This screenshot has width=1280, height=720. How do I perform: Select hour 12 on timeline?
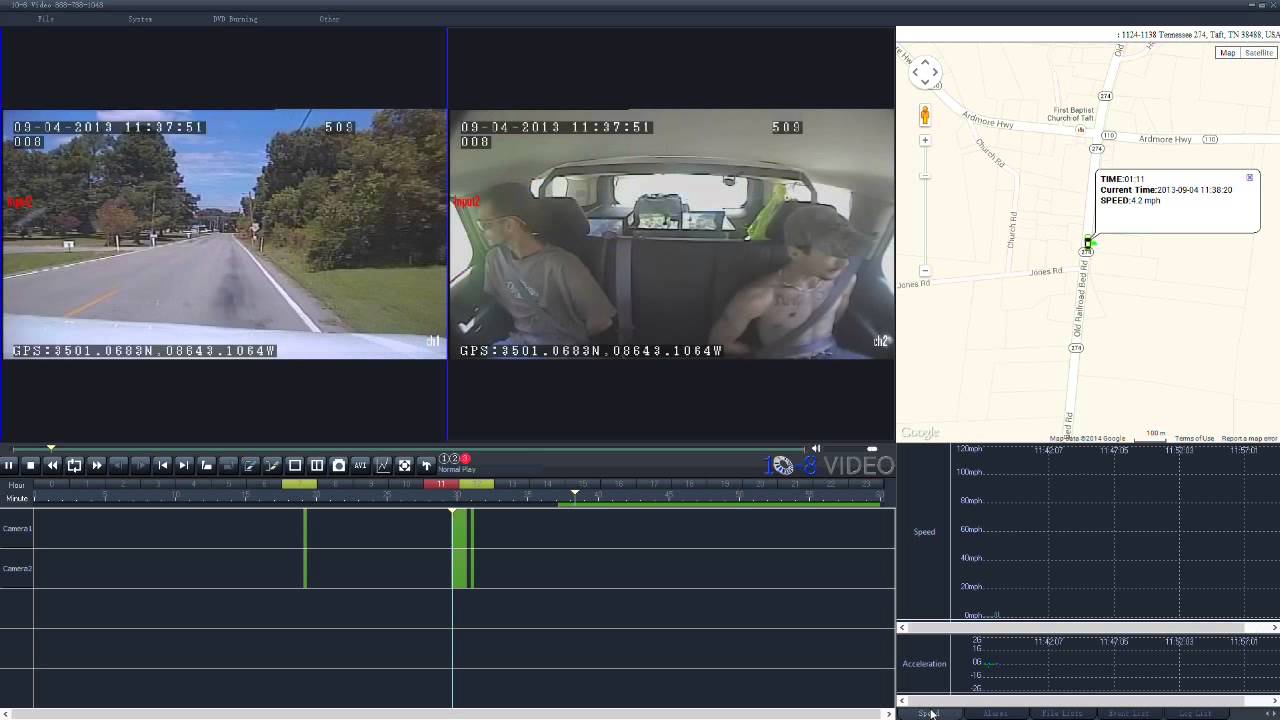click(476, 484)
